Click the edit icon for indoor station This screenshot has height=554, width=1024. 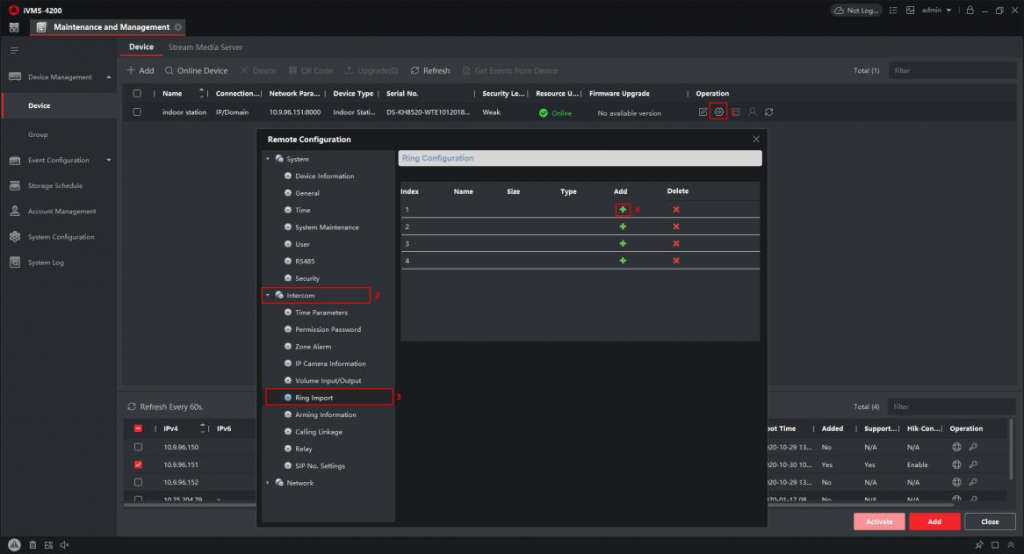click(703, 112)
